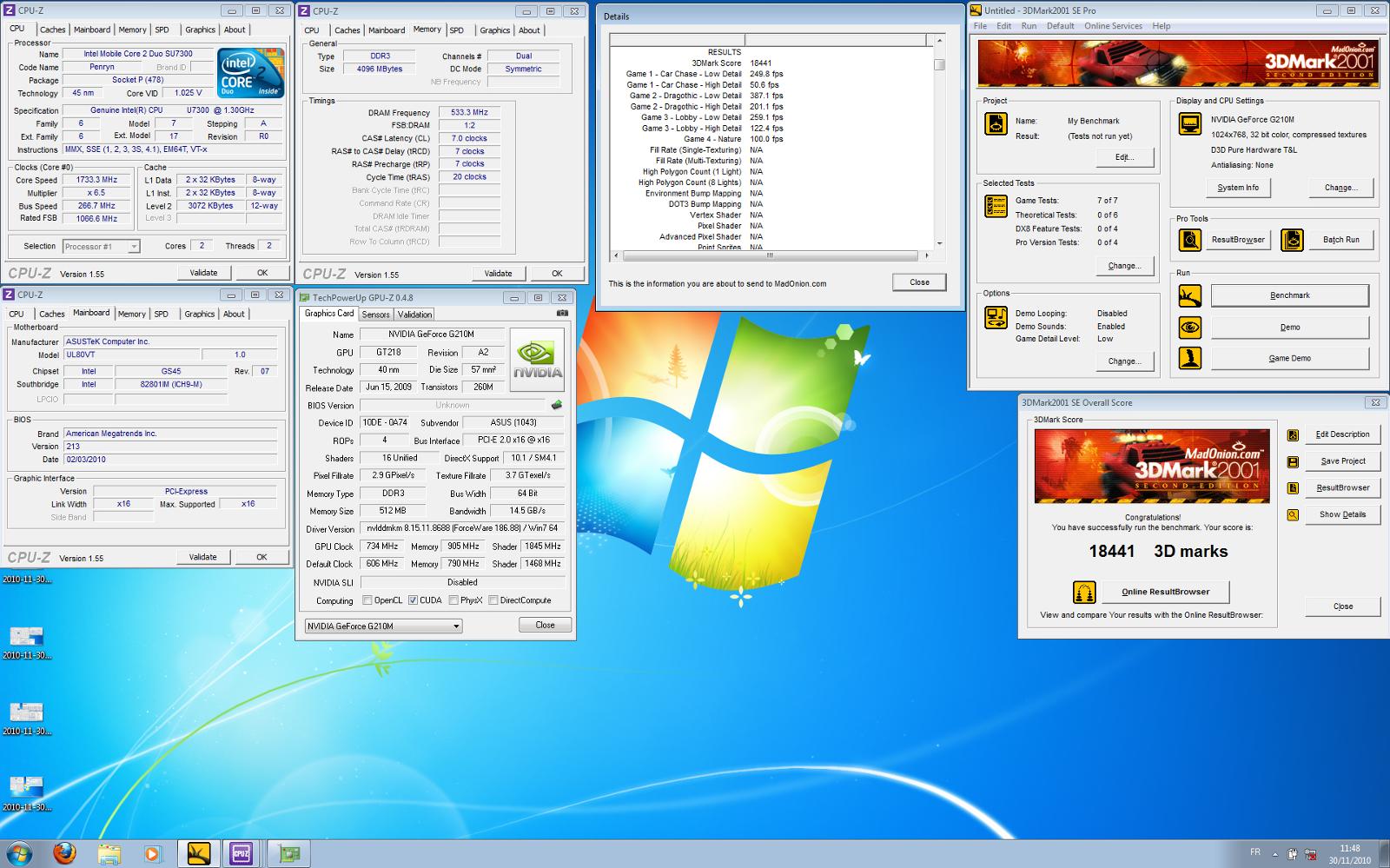Enable the OpenCL checkbox in GPU-Z

(x=367, y=600)
